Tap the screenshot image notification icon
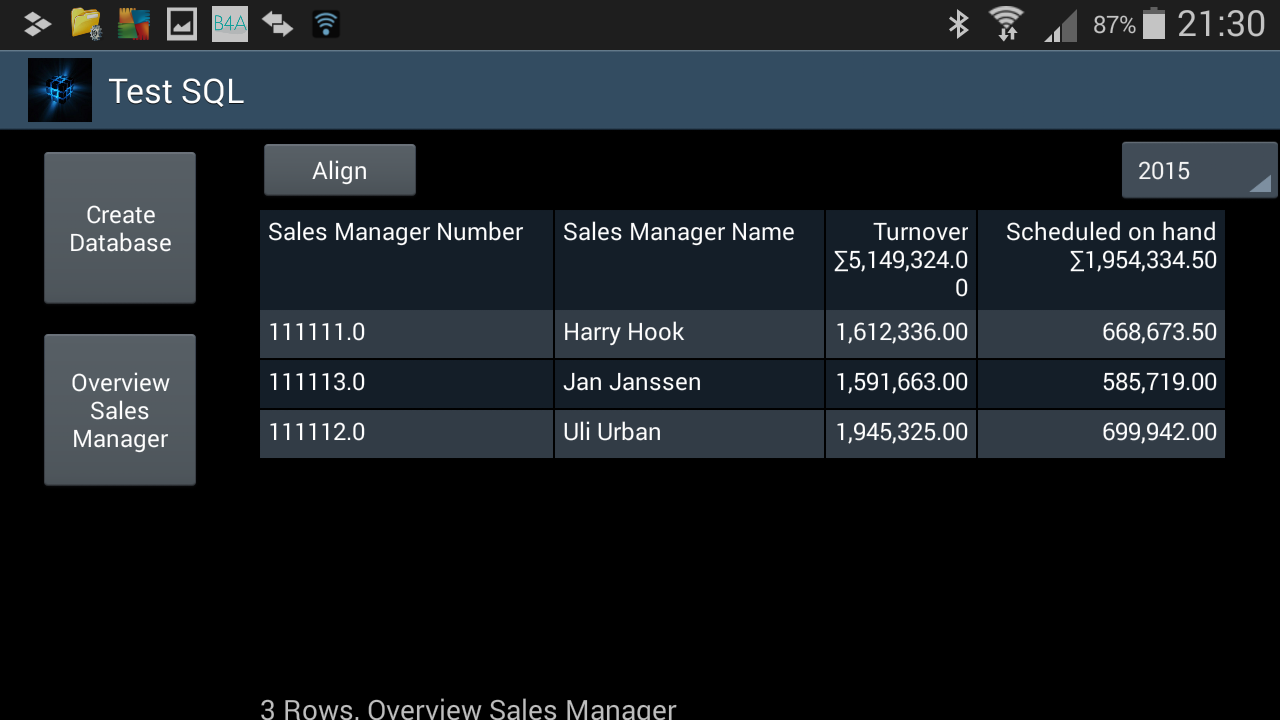The height and width of the screenshot is (720, 1280). tap(182, 24)
